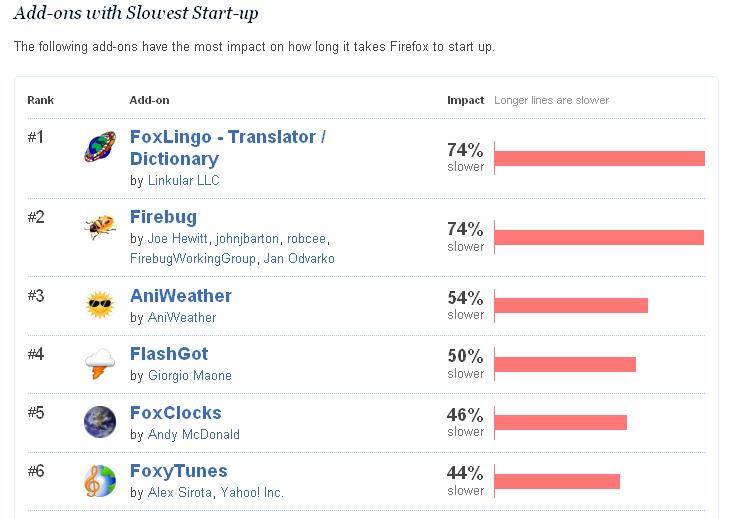The width and height of the screenshot is (731, 519).
Task: Click the AniWeather sun icon
Action: (x=99, y=304)
